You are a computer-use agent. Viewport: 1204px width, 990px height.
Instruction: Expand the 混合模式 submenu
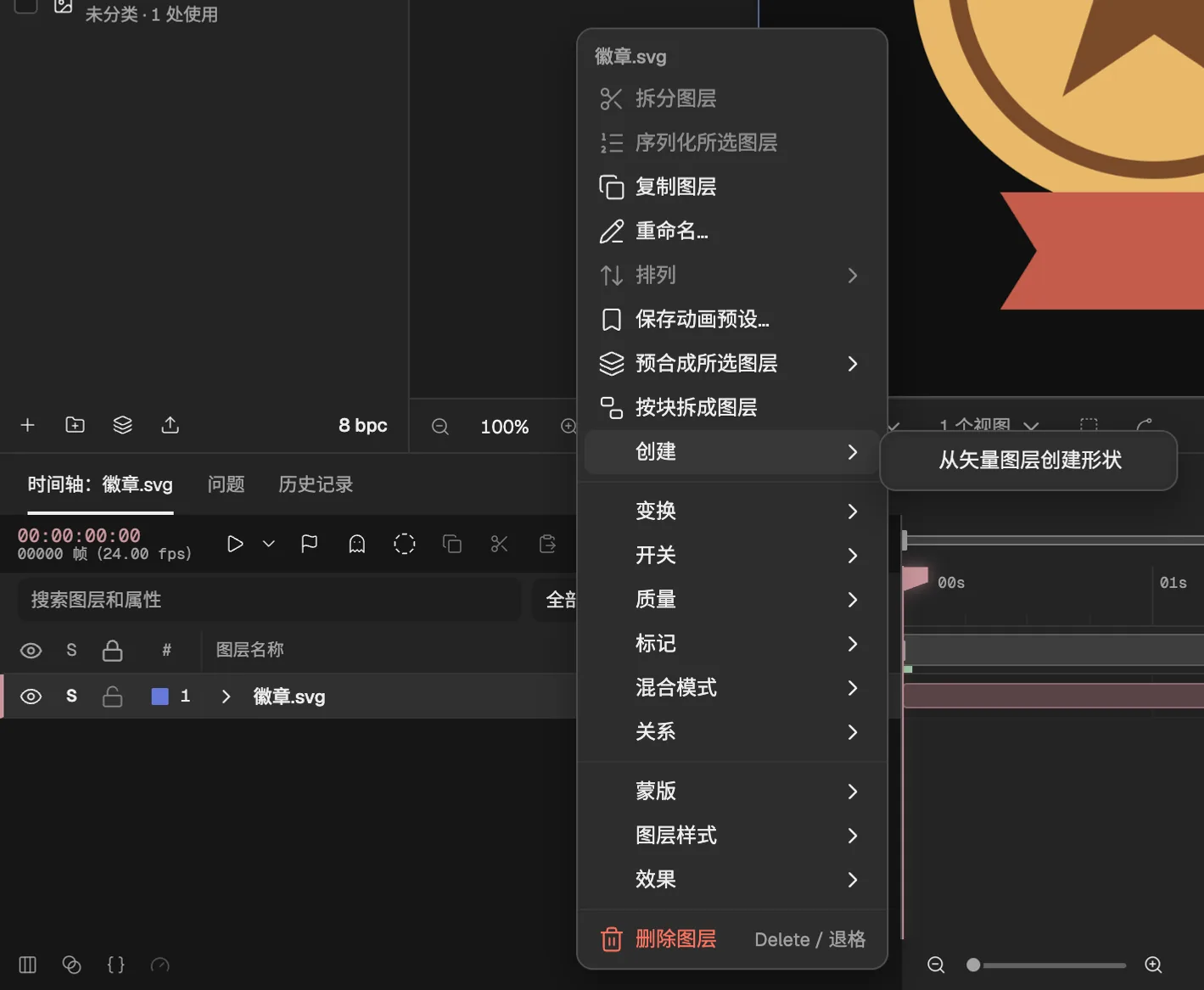[x=731, y=687]
